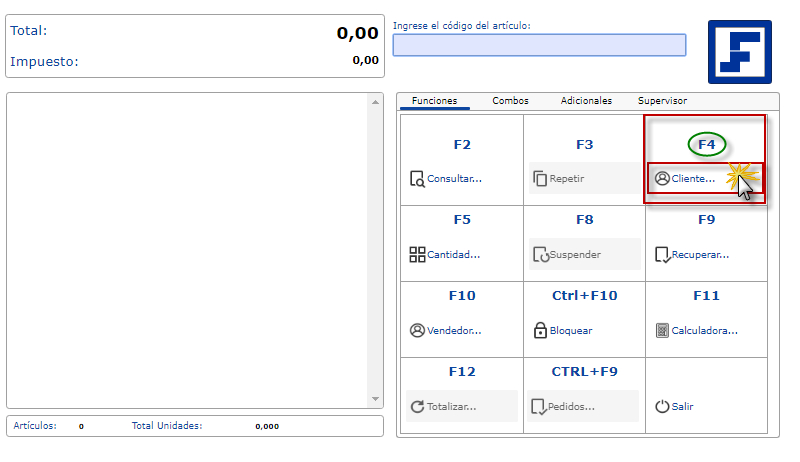This screenshot has width=800, height=462.
Task: Click the F11 shortcut heading
Action: pyautogui.click(x=707, y=296)
